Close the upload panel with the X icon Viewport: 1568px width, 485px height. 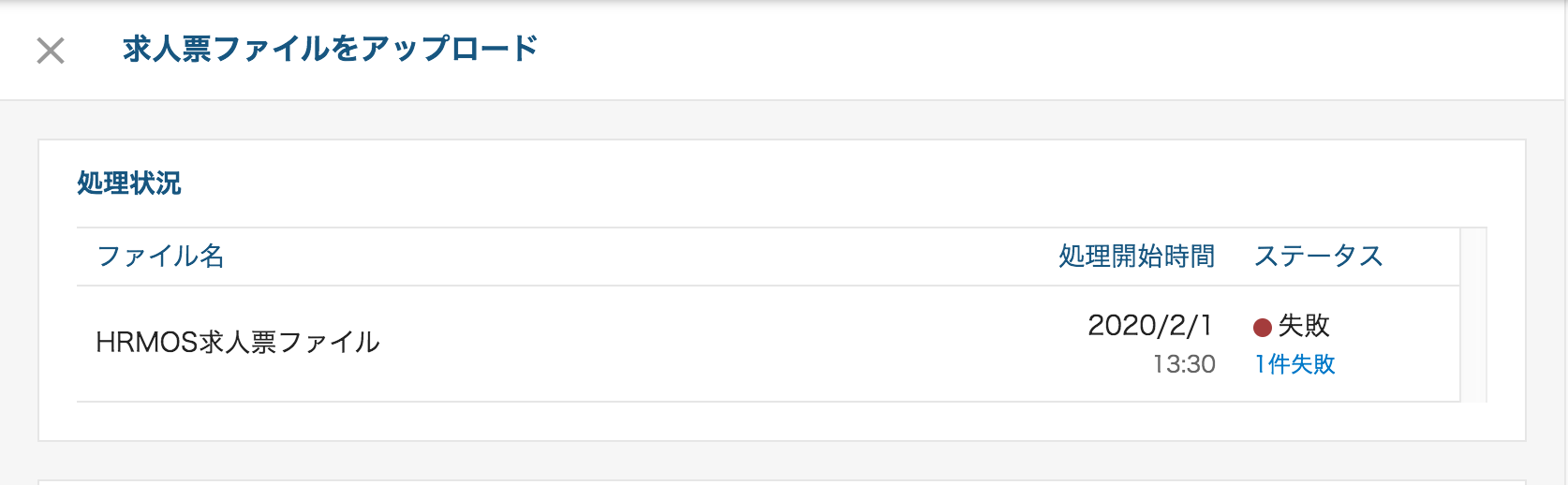51,51
